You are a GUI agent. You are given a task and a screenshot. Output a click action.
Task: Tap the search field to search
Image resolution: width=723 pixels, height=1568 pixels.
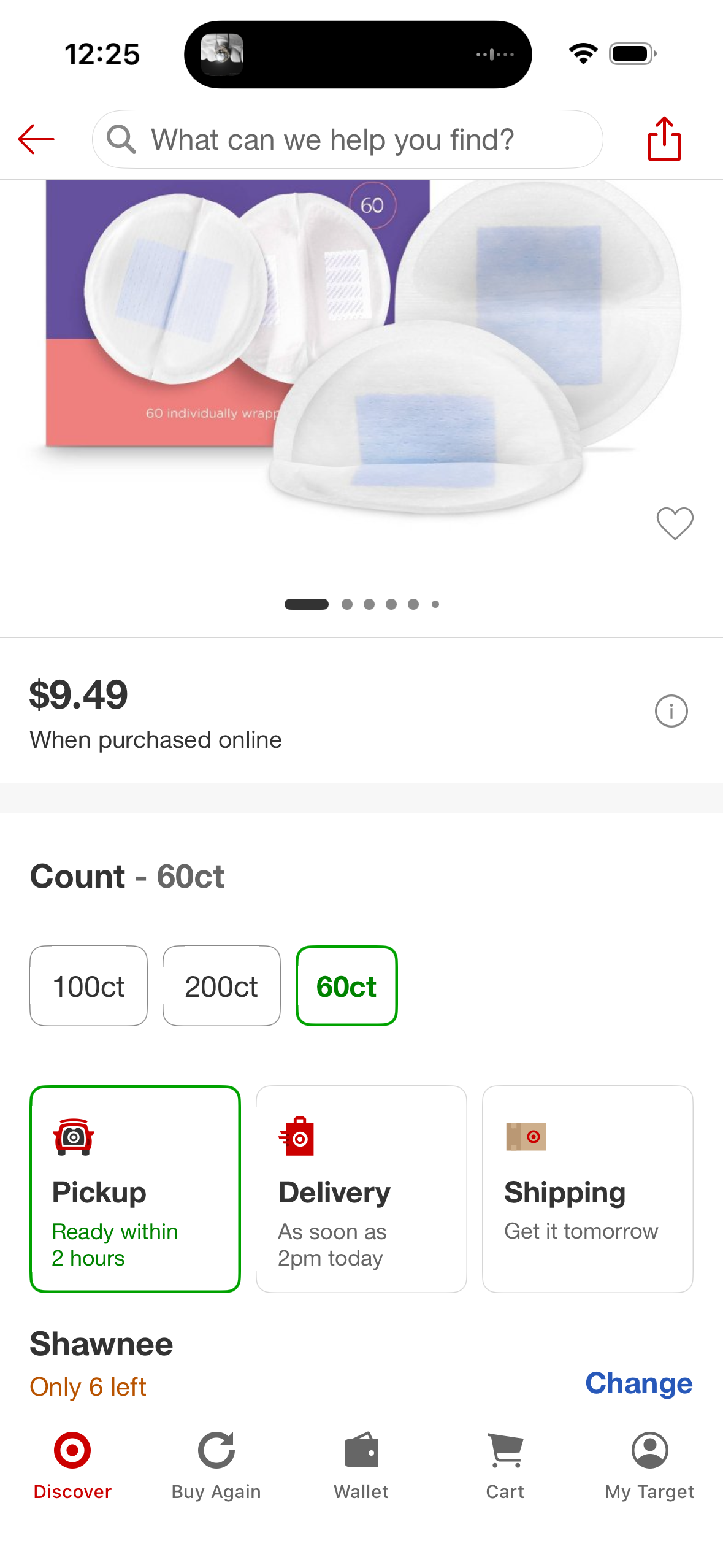coord(348,139)
